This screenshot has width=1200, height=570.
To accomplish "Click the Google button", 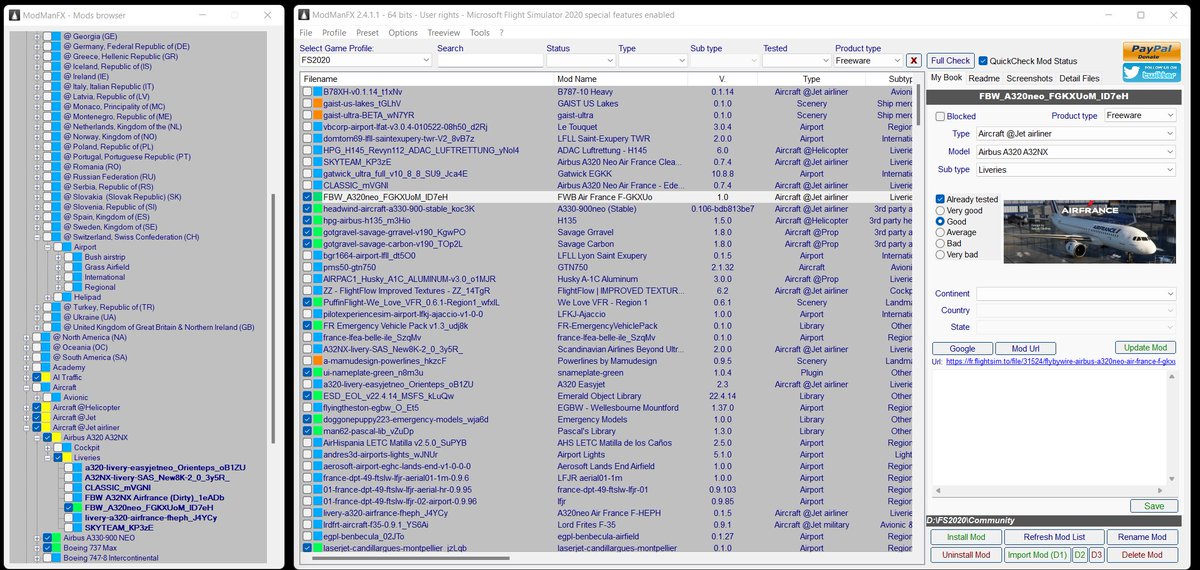I will (962, 348).
